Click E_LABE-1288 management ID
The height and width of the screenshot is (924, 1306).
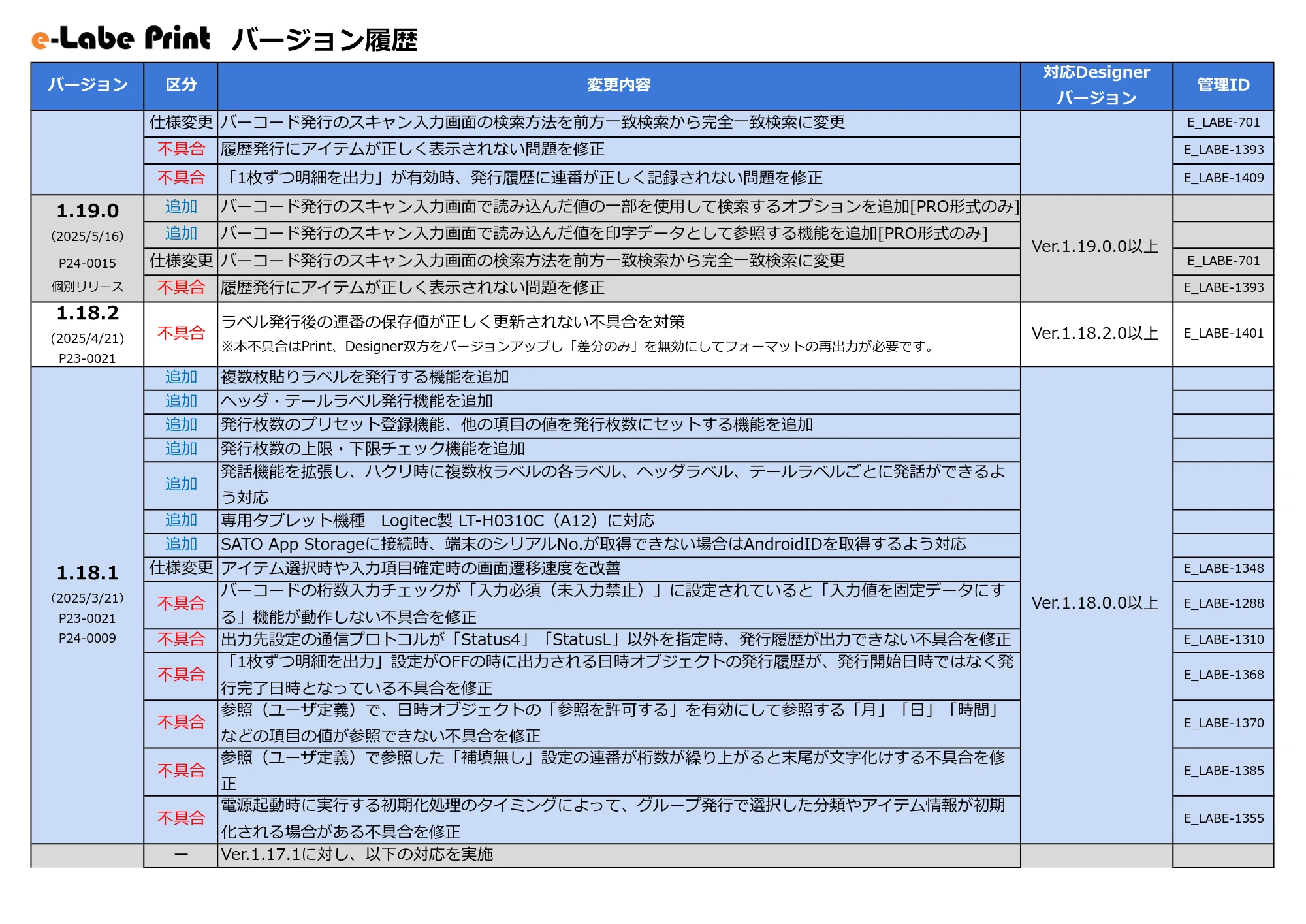click(x=1223, y=604)
